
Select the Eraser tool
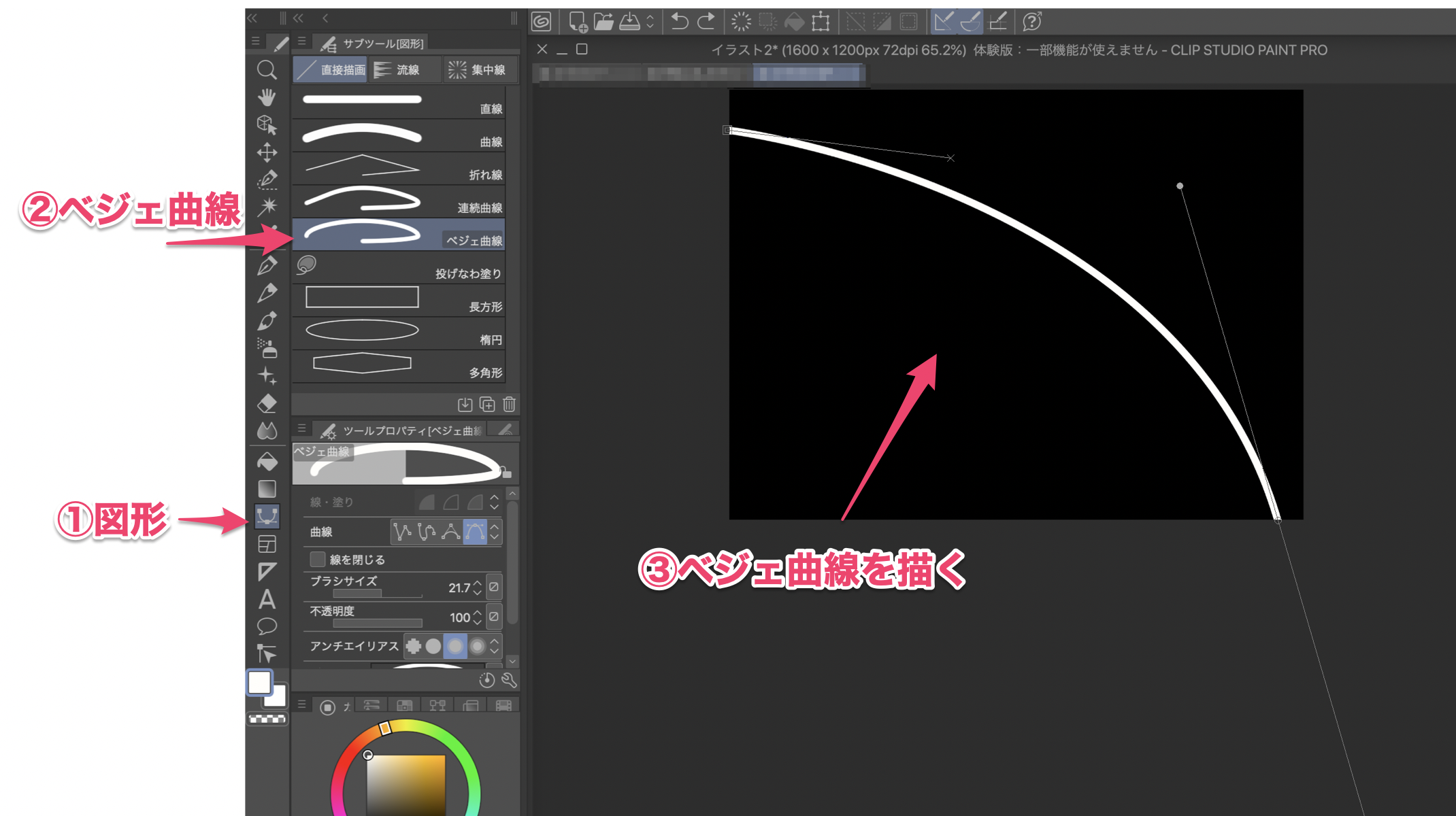267,403
